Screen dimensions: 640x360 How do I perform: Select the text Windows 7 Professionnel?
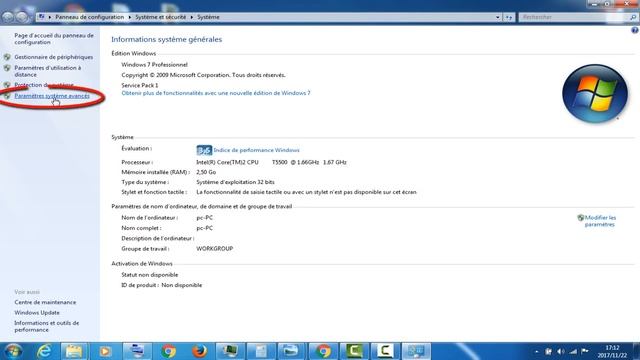(x=154, y=64)
